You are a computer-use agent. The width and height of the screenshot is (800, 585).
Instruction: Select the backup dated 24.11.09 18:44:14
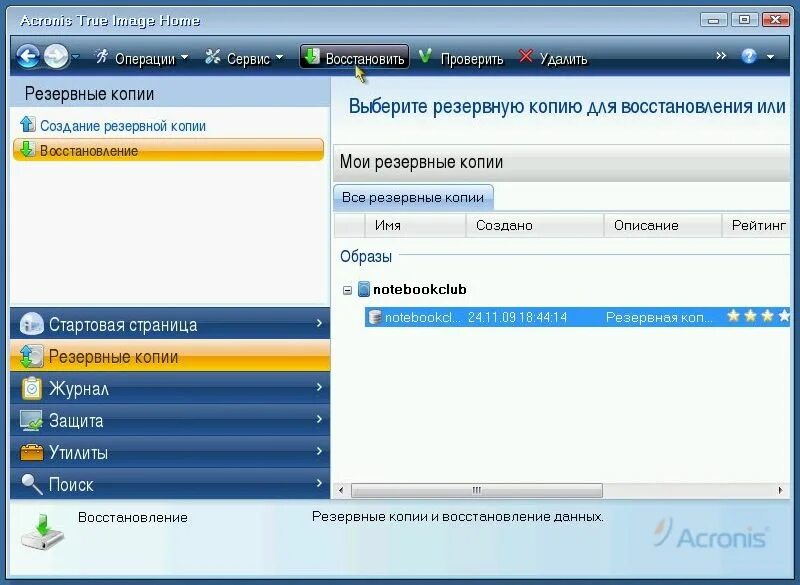(577, 317)
